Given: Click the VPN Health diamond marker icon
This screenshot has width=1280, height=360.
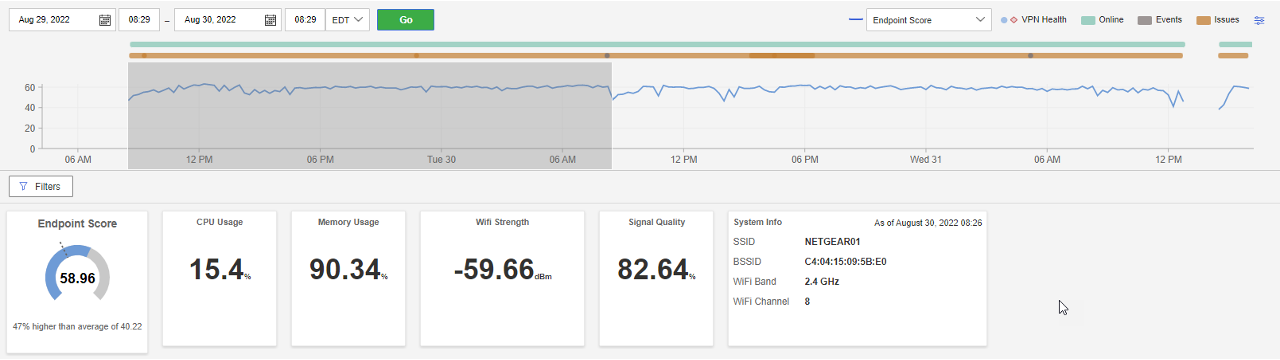Looking at the screenshot, I should point(1013,20).
